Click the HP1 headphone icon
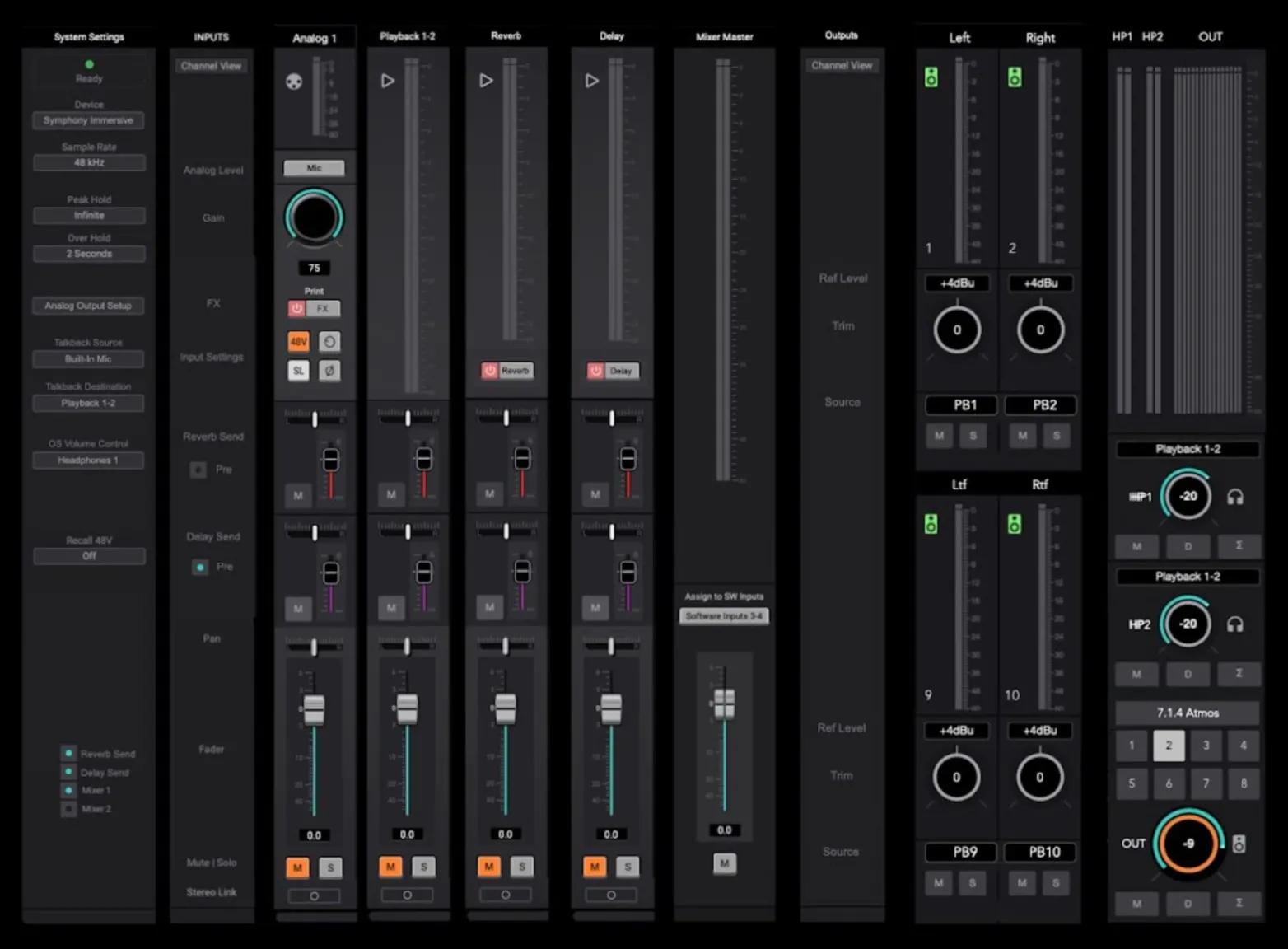The image size is (1288, 949). (1234, 497)
